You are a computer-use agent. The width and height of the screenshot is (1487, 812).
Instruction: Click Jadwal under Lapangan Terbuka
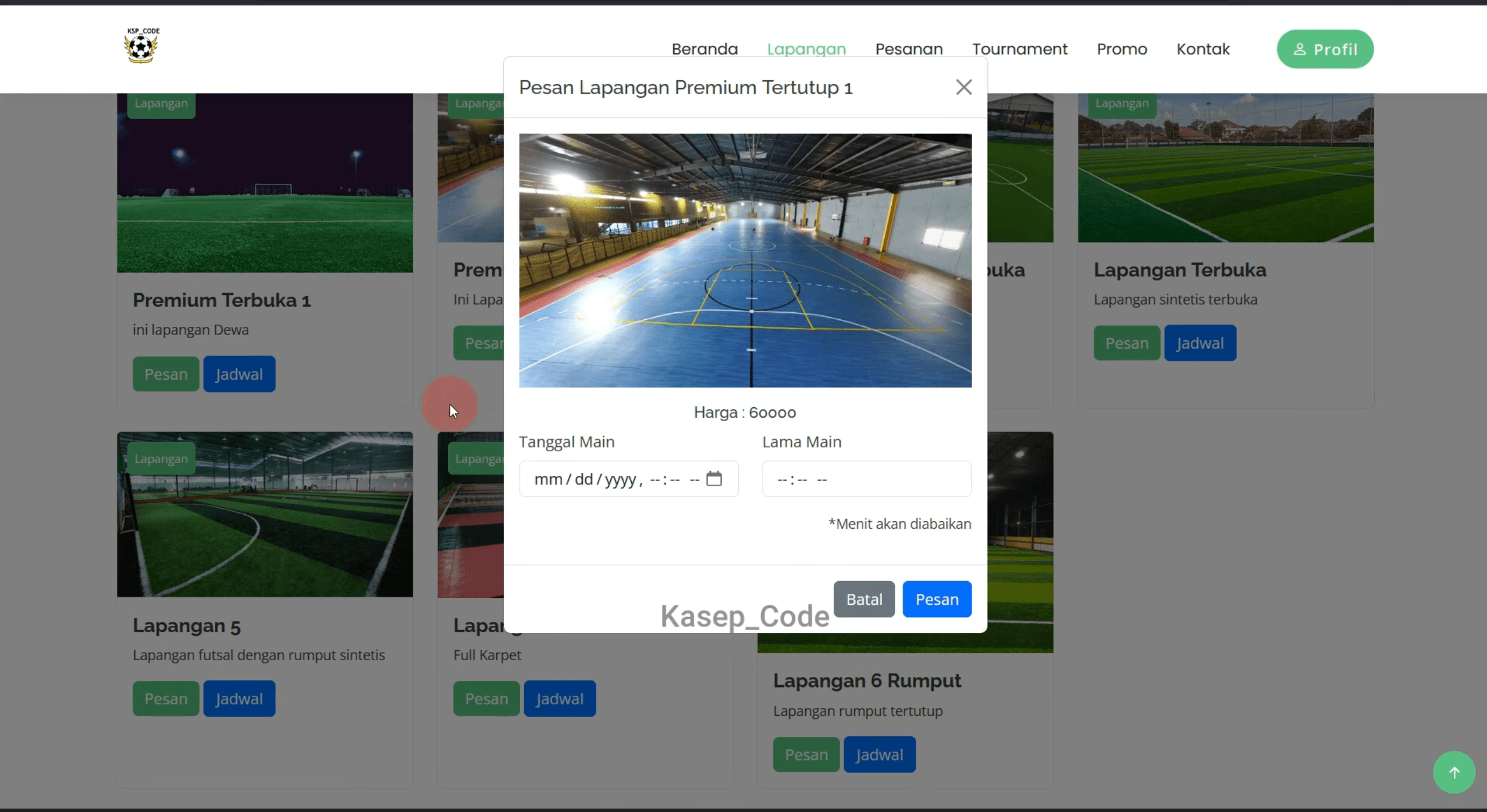(1200, 343)
